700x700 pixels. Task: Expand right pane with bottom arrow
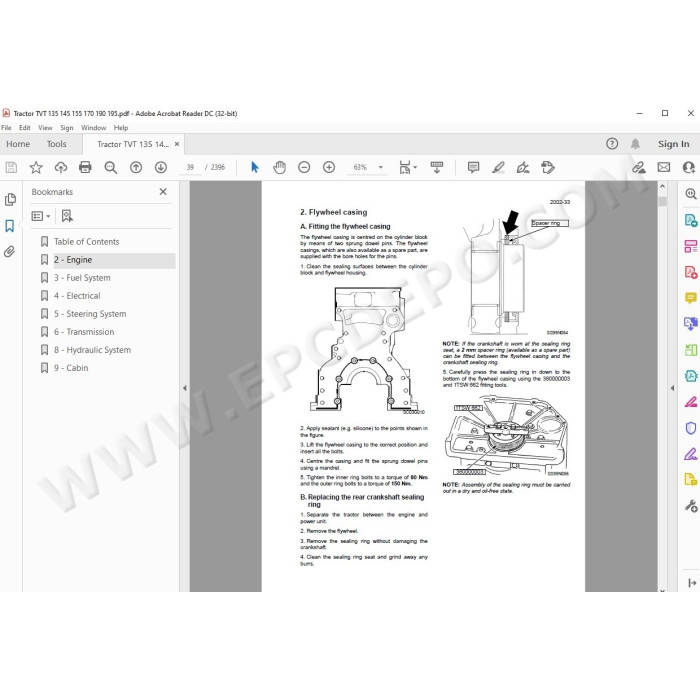pos(692,583)
